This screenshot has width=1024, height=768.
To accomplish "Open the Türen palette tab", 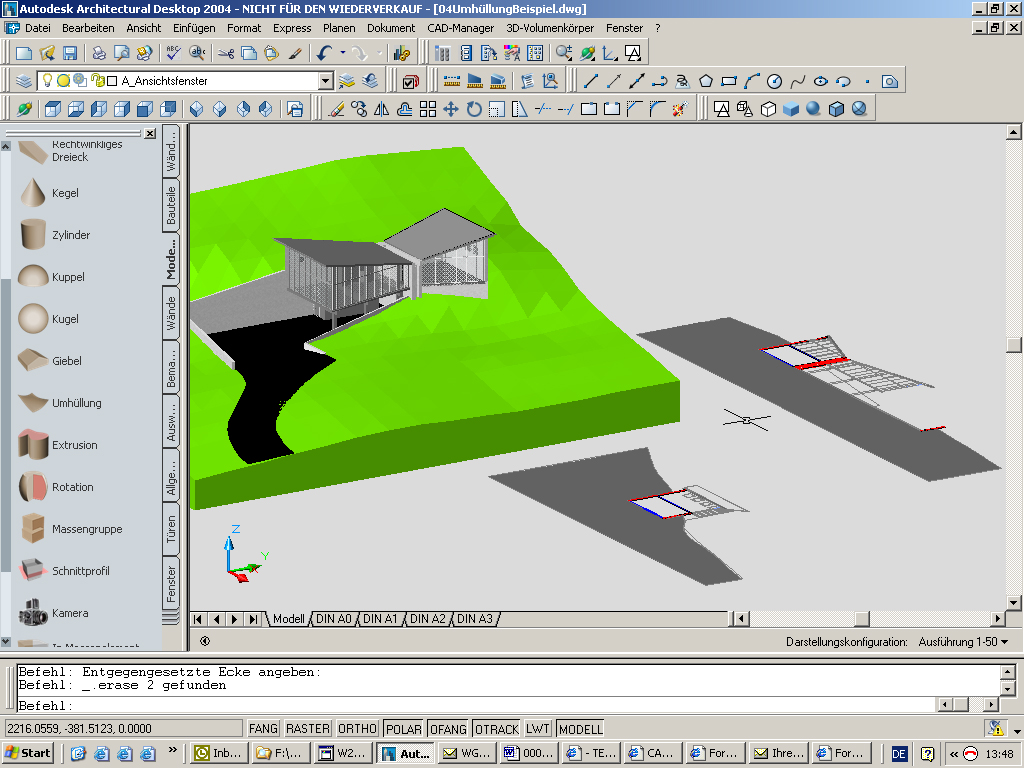I will 171,529.
